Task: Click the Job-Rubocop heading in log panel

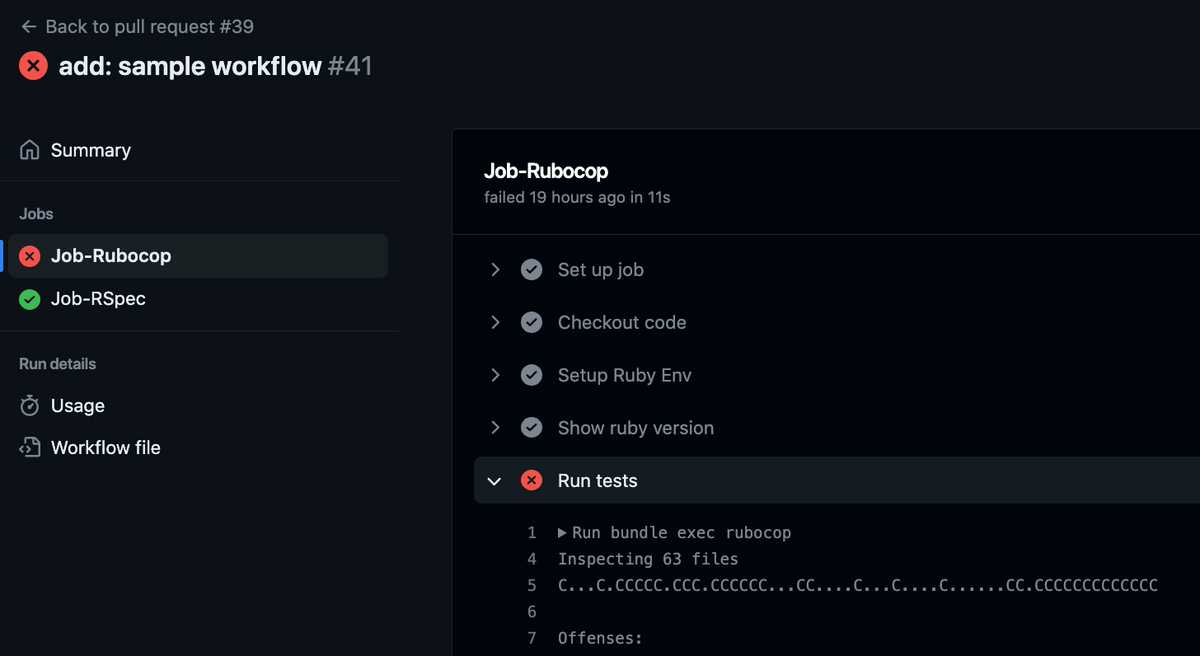Action: point(546,171)
